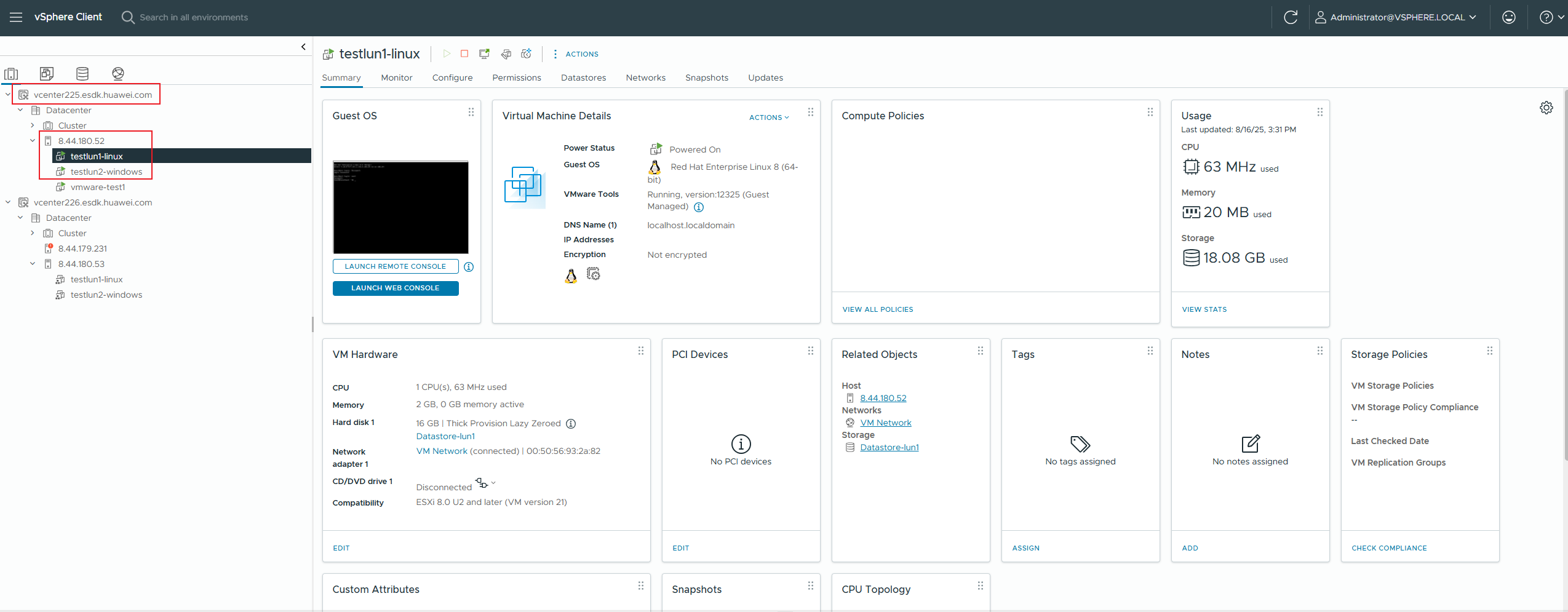Click info icon beside Launch Remote Console
Screen dimensions: 1568x612
click(469, 267)
